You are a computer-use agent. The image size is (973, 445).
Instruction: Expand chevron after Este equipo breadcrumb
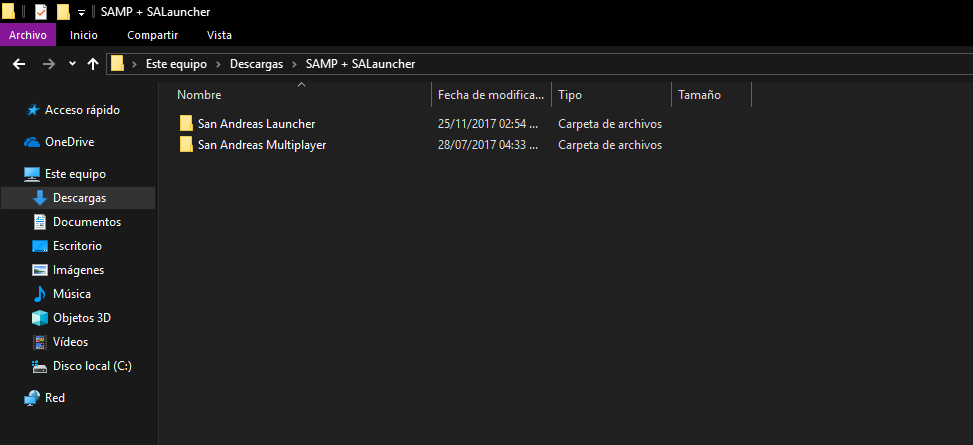219,64
